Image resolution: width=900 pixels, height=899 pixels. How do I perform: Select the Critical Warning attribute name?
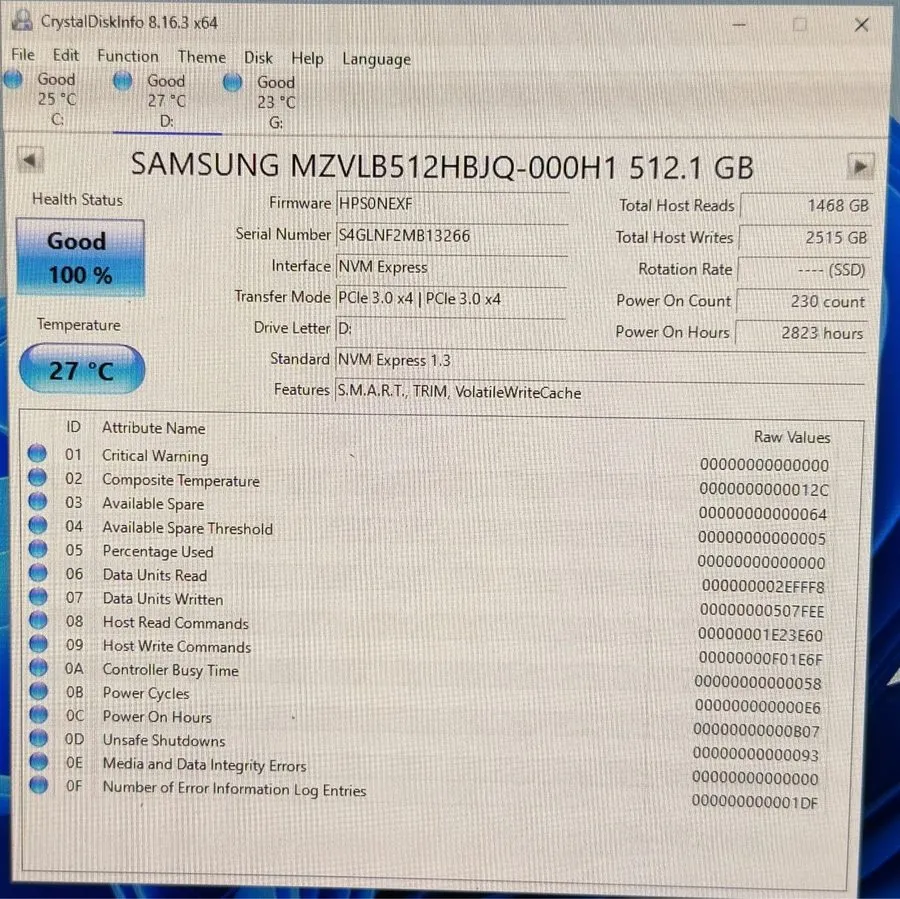point(155,456)
